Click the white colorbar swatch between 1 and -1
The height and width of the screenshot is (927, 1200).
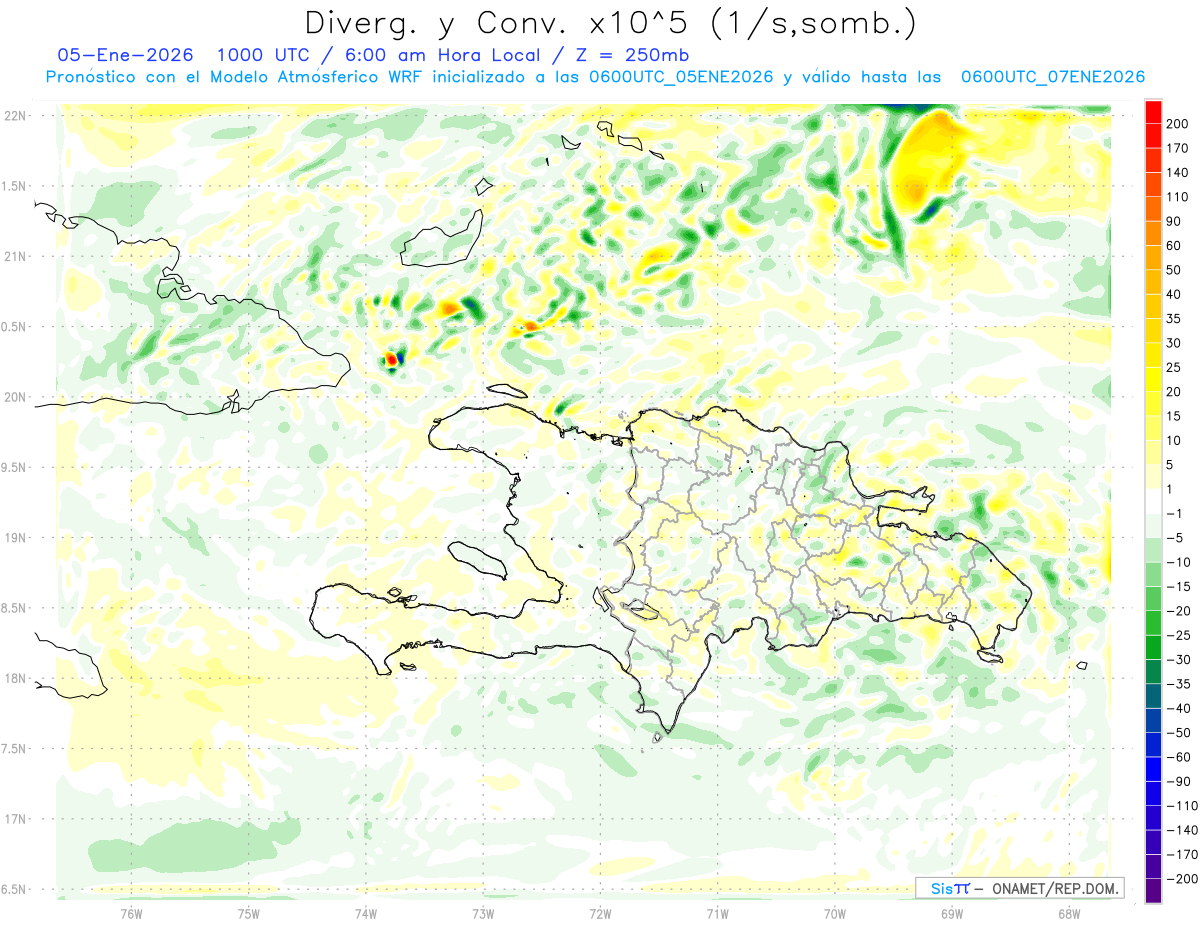tap(1153, 502)
